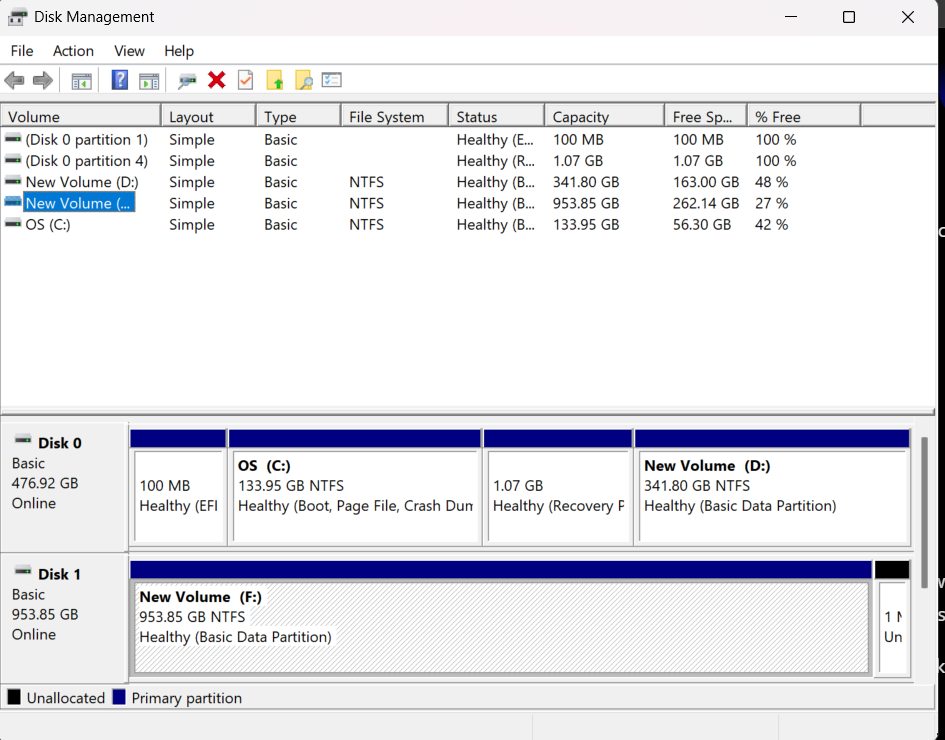Click the Properties checkmark toolbar icon
The height and width of the screenshot is (740, 945).
click(x=245, y=80)
